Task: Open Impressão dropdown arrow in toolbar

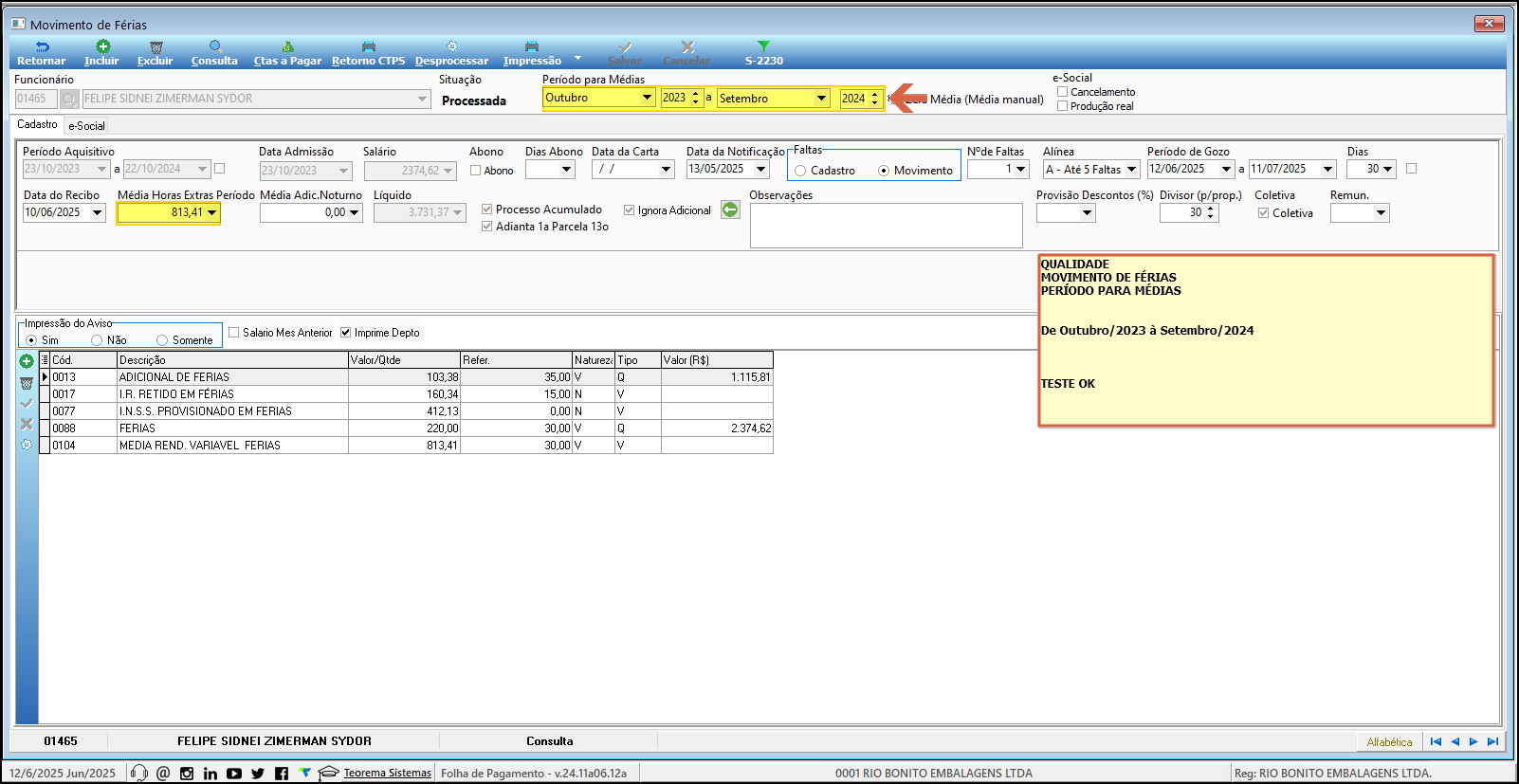Action: click(x=578, y=58)
